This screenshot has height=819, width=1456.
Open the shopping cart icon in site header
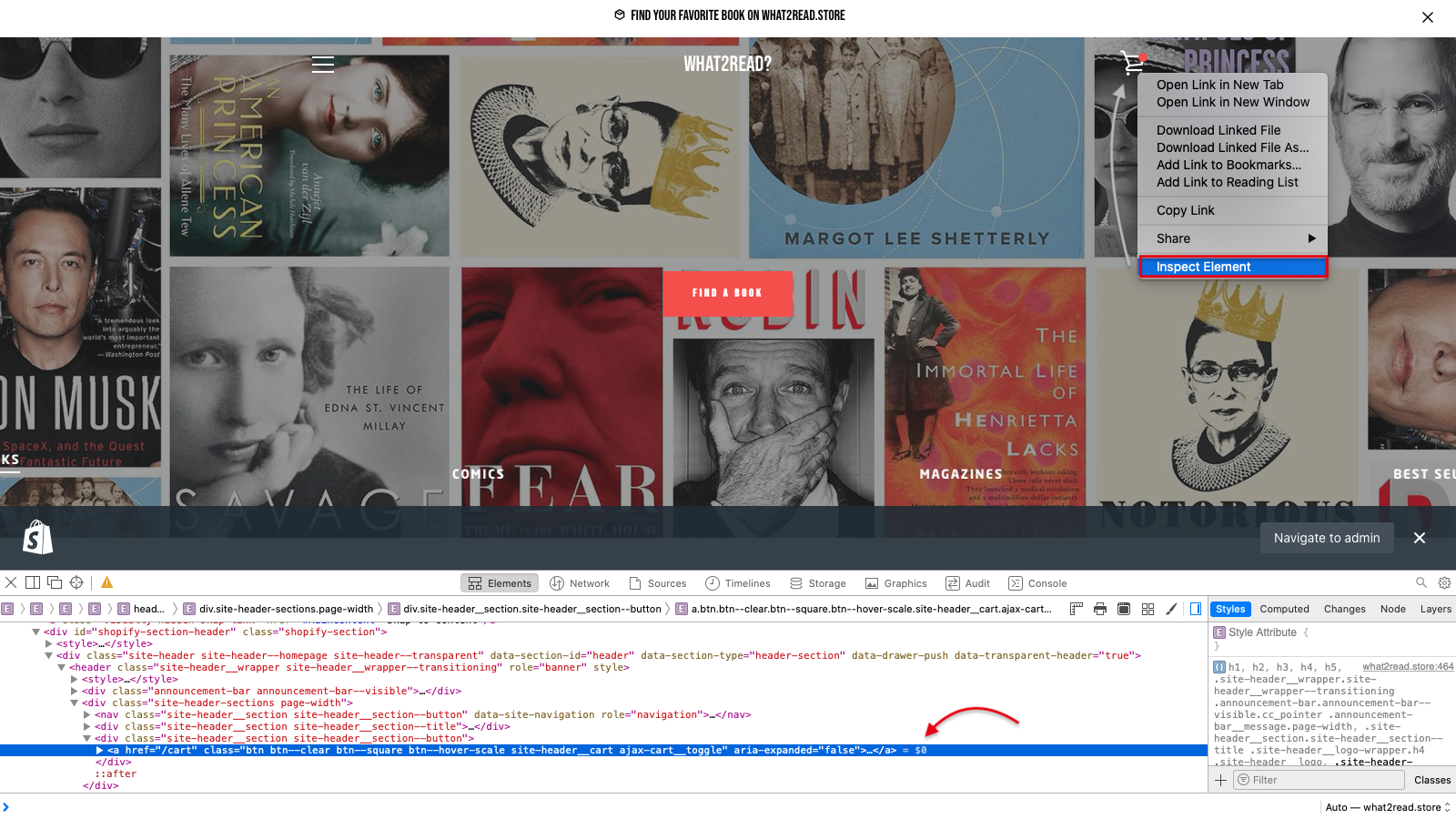pyautogui.click(x=1132, y=62)
